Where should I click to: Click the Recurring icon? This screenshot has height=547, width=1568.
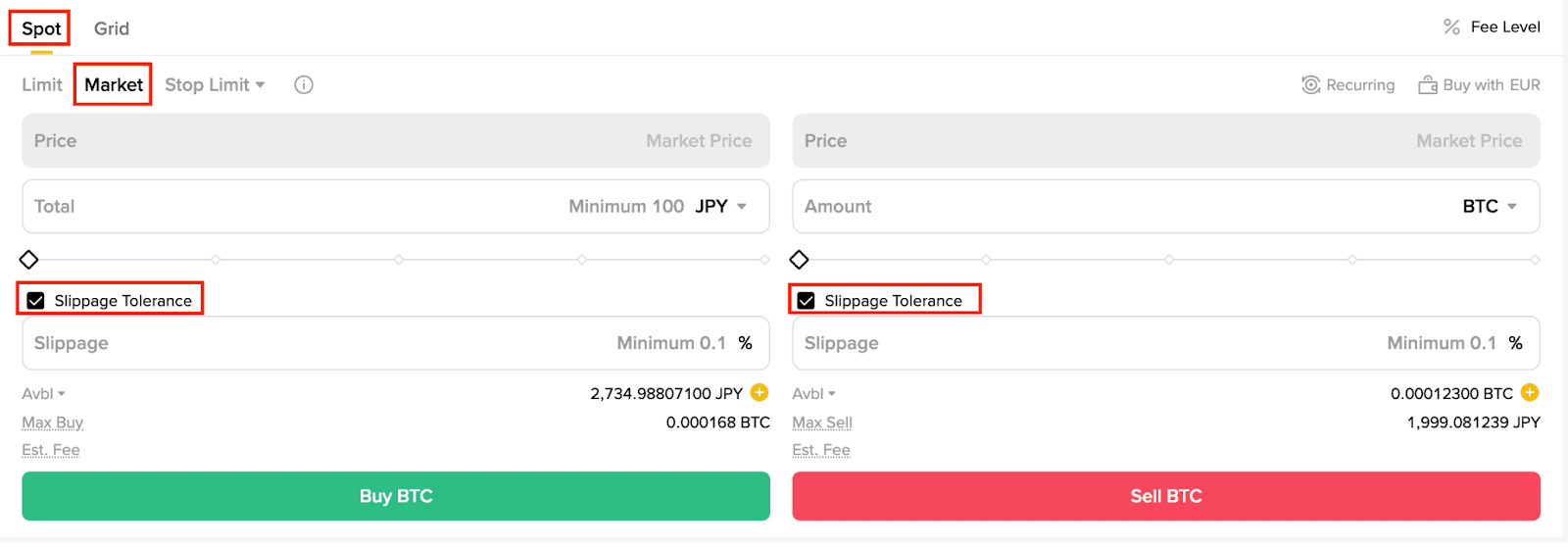1310,85
